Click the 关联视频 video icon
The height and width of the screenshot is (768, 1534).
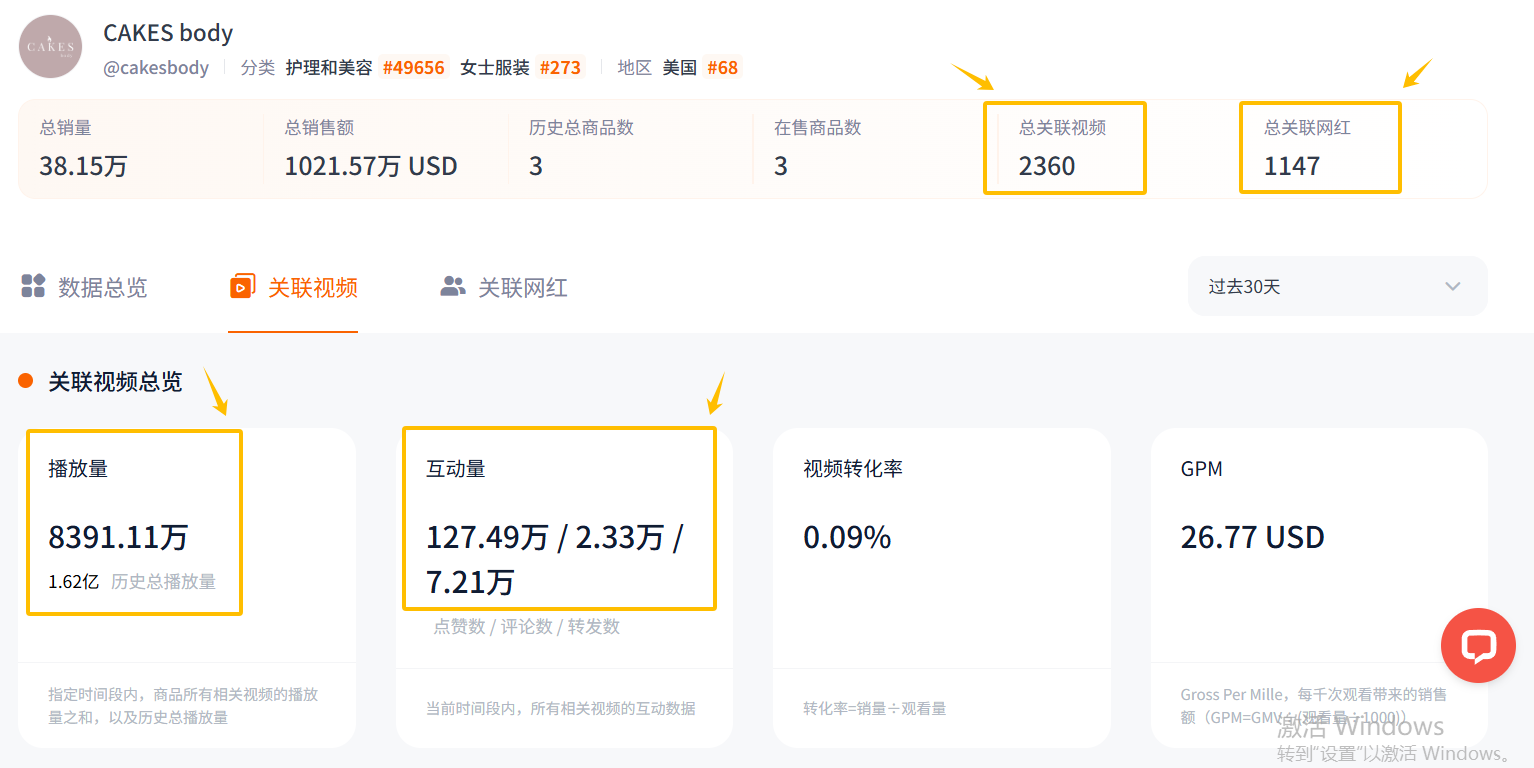click(x=242, y=286)
